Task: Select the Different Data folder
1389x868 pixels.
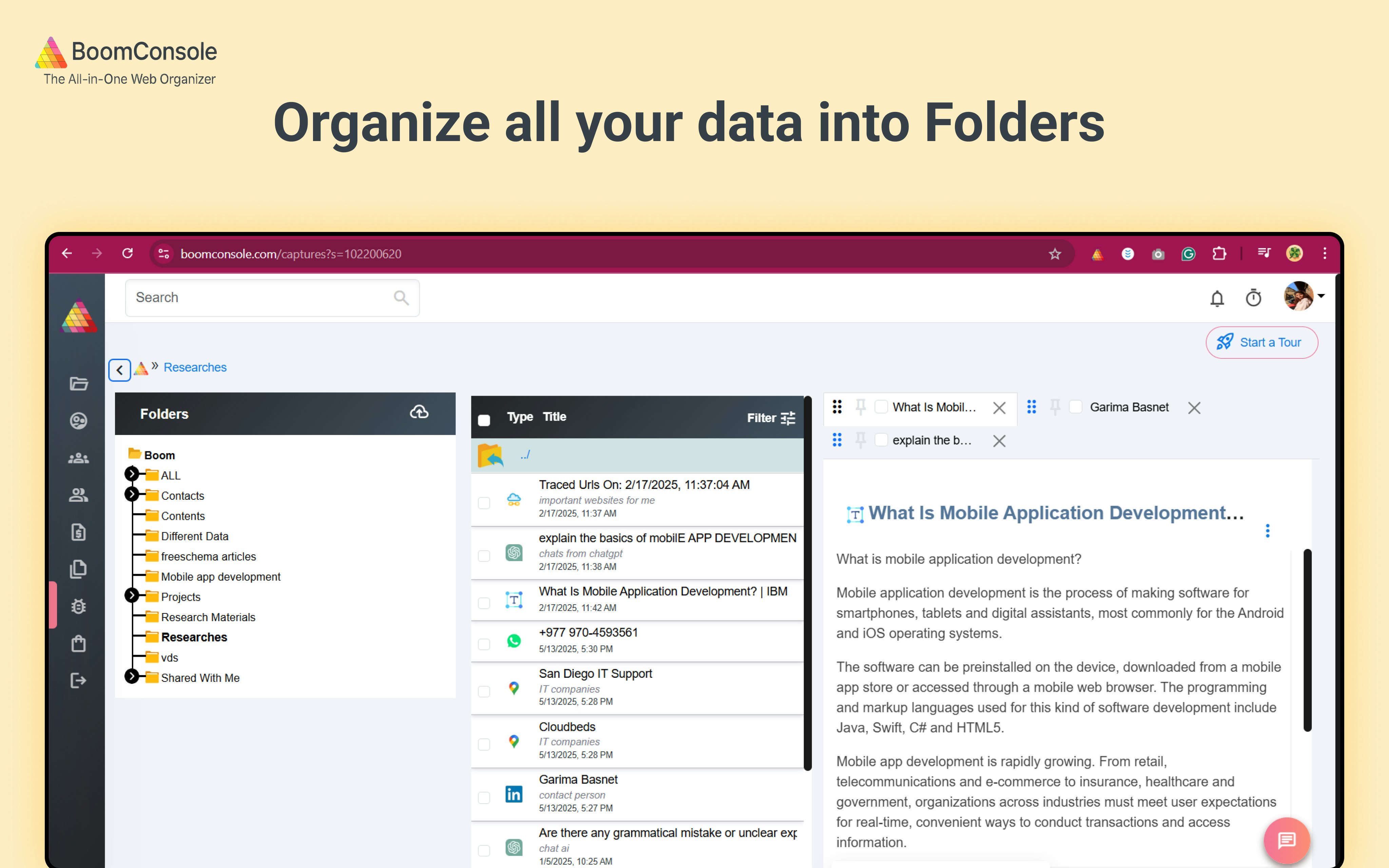Action: [x=195, y=536]
